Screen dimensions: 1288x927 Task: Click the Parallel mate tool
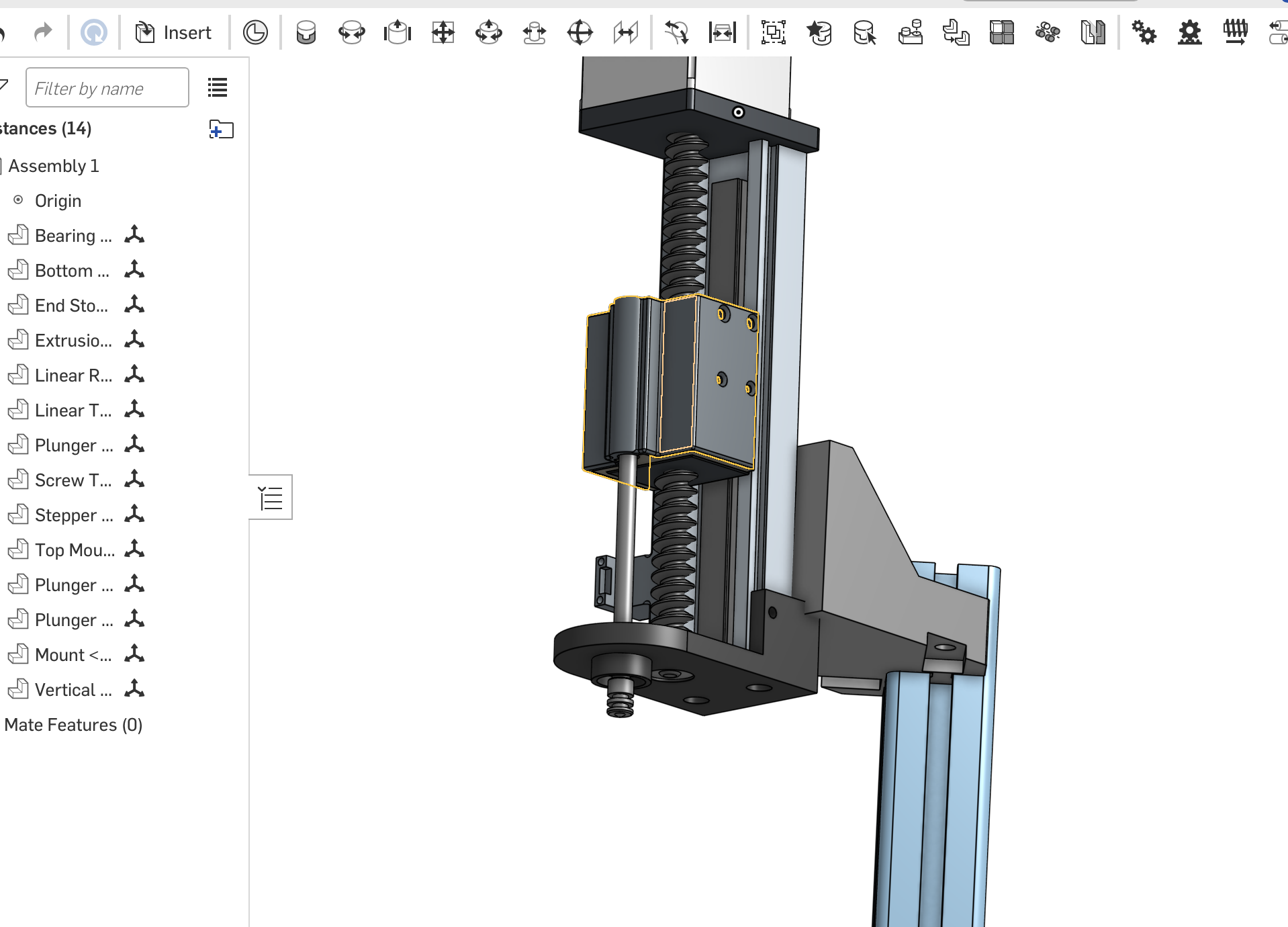625,32
